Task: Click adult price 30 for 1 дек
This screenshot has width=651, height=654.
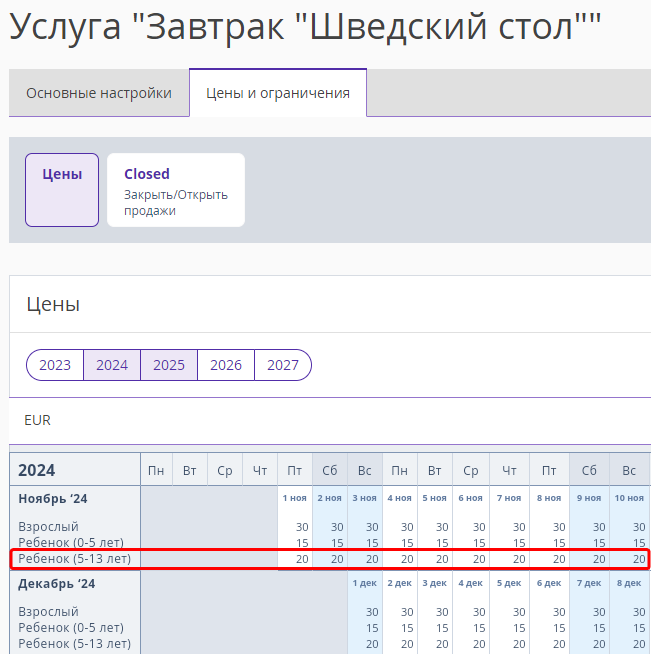Action: pyautogui.click(x=372, y=612)
